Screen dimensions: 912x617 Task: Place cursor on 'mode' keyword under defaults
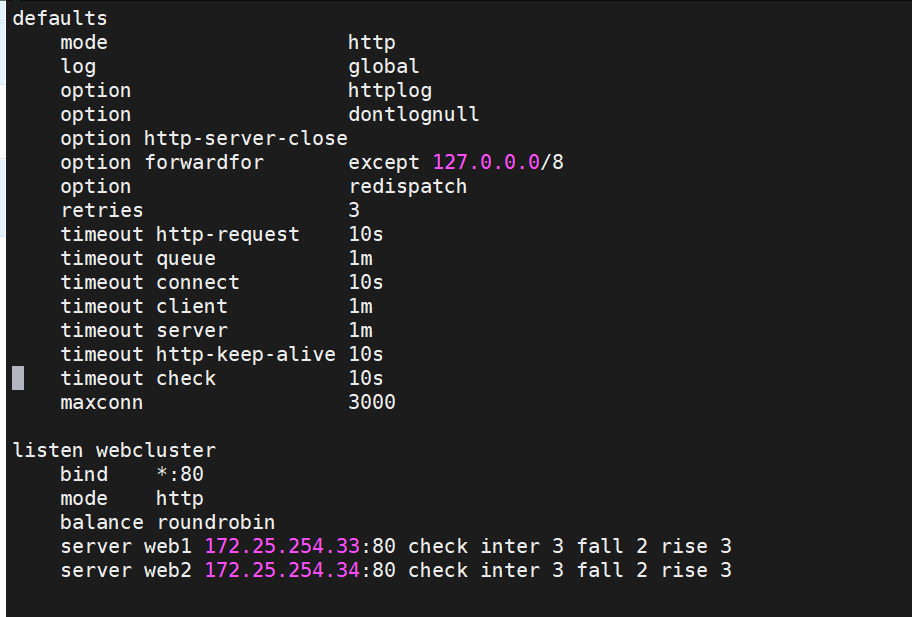click(84, 42)
